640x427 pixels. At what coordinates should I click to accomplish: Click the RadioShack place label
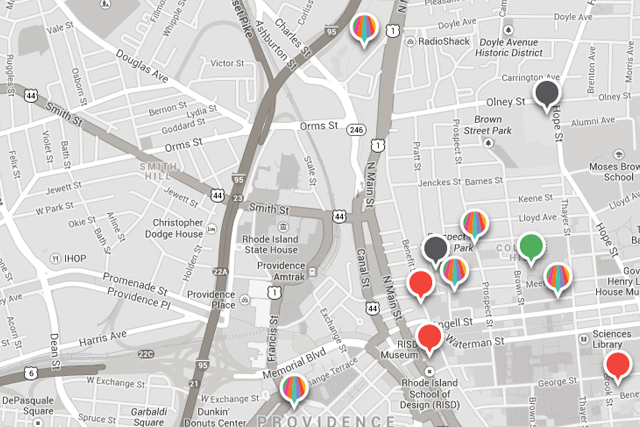[x=443, y=42]
